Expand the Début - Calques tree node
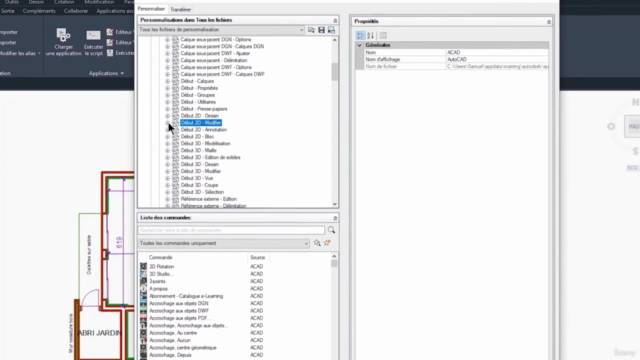Image resolution: width=640 pixels, height=360 pixels. [x=167, y=81]
